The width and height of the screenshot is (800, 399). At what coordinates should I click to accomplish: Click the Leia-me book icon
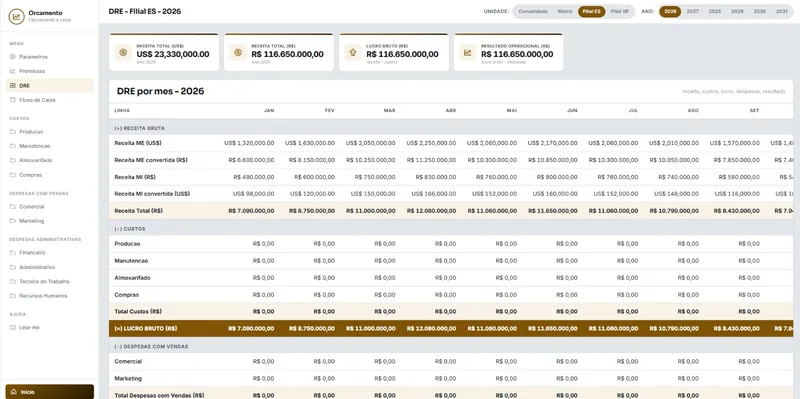pos(13,328)
